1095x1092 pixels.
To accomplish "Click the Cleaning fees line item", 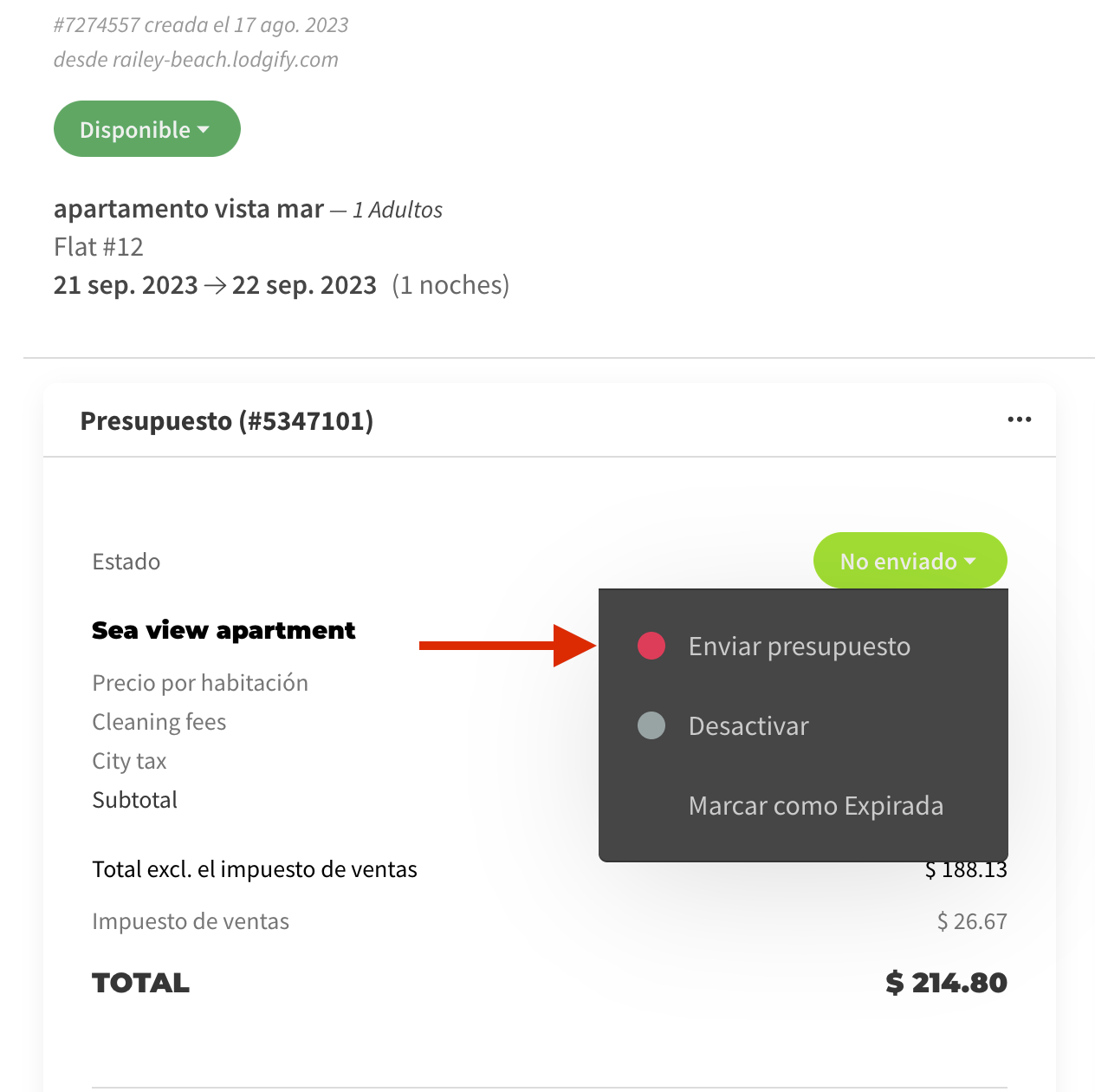I will (159, 722).
